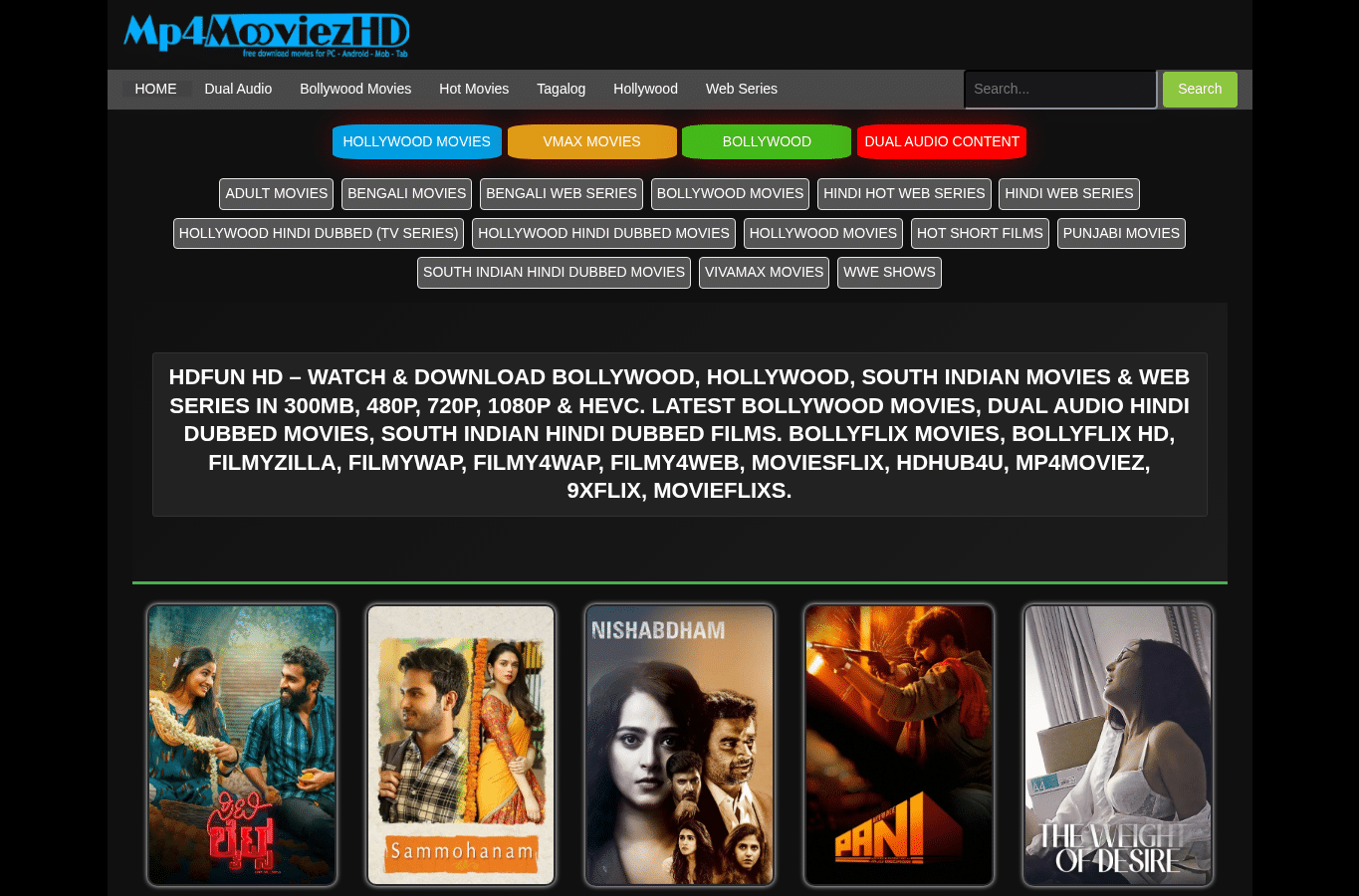Open HOLLYWOOD HINDI DUBBED MOVIES tag
Viewport: 1359px width, 896px height.
[x=603, y=233]
